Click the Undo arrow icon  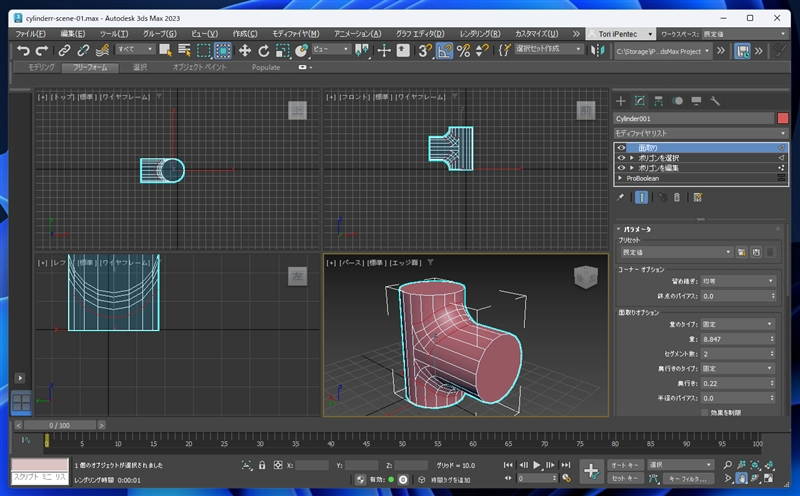(x=23, y=50)
